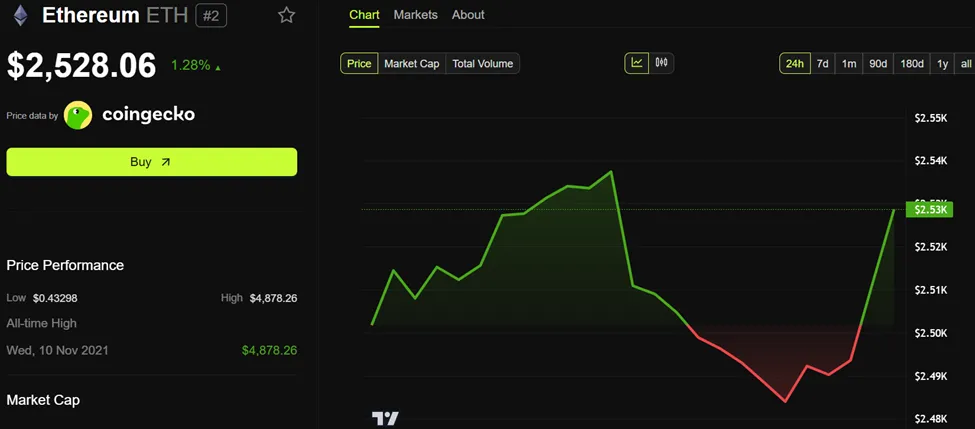Open the coingecko data provider link
The height and width of the screenshot is (429, 975).
[148, 115]
